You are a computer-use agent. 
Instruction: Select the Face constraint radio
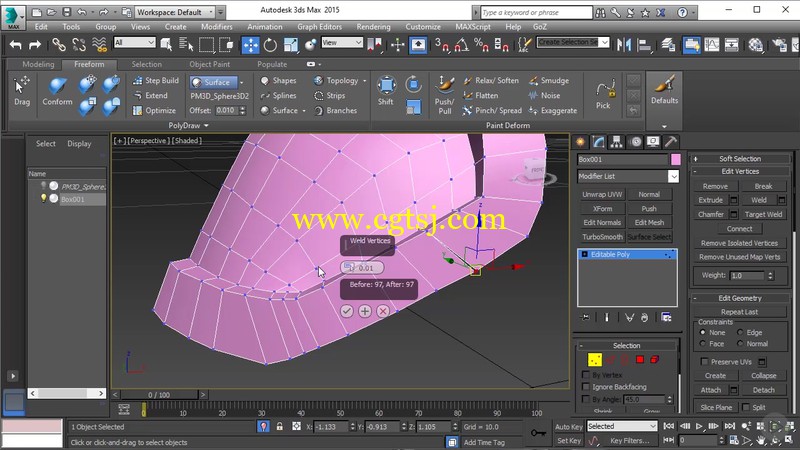point(703,343)
